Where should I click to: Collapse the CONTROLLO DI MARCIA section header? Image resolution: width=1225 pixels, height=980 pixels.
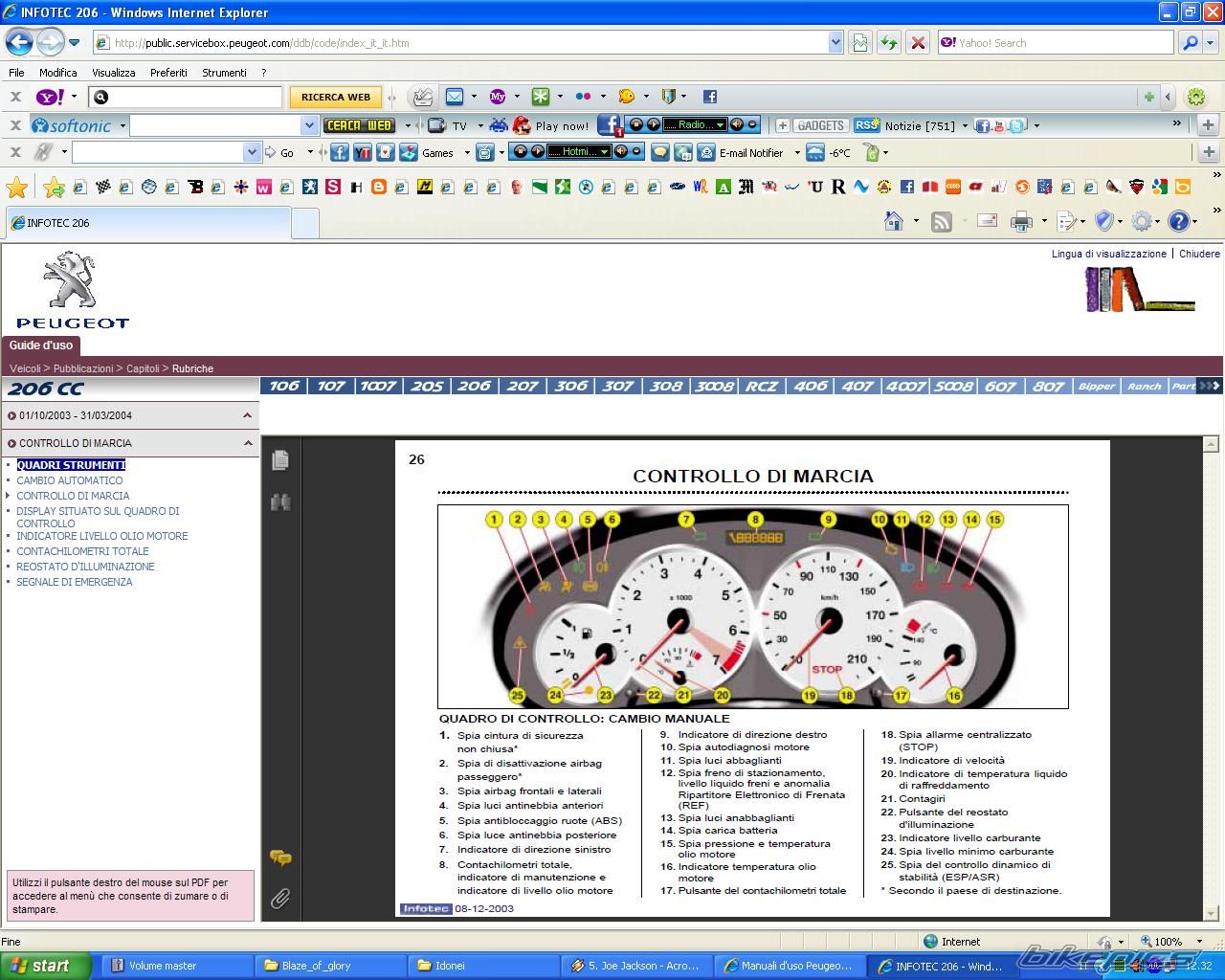(247, 443)
